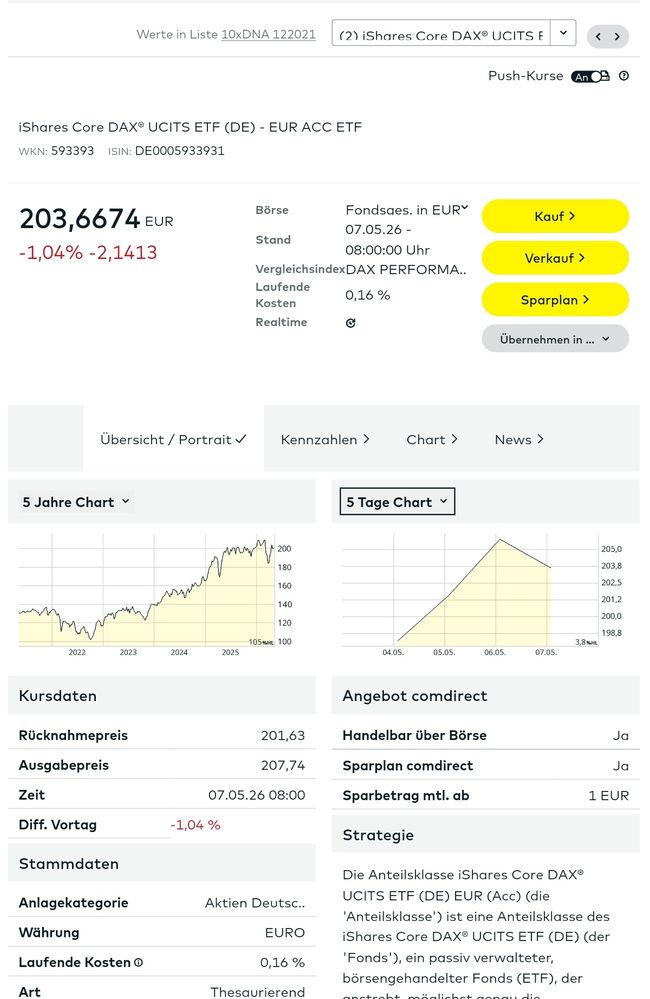Open Push-Kurse help question icon

click(x=624, y=76)
